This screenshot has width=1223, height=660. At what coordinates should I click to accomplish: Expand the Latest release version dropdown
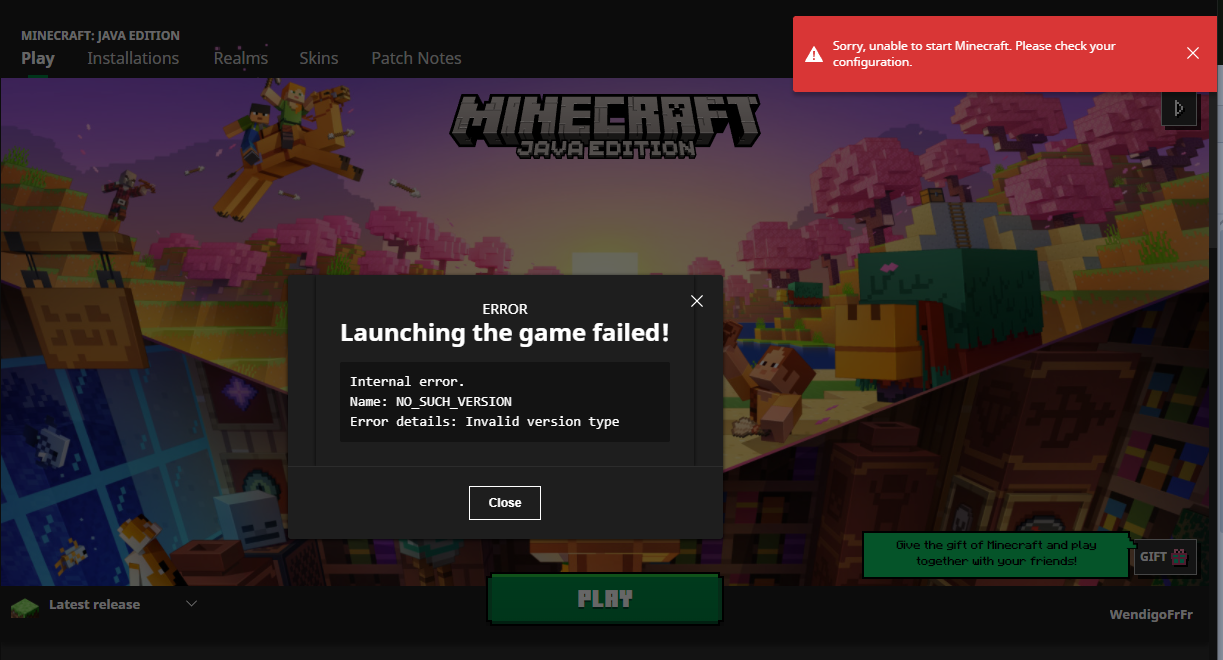tap(192, 603)
